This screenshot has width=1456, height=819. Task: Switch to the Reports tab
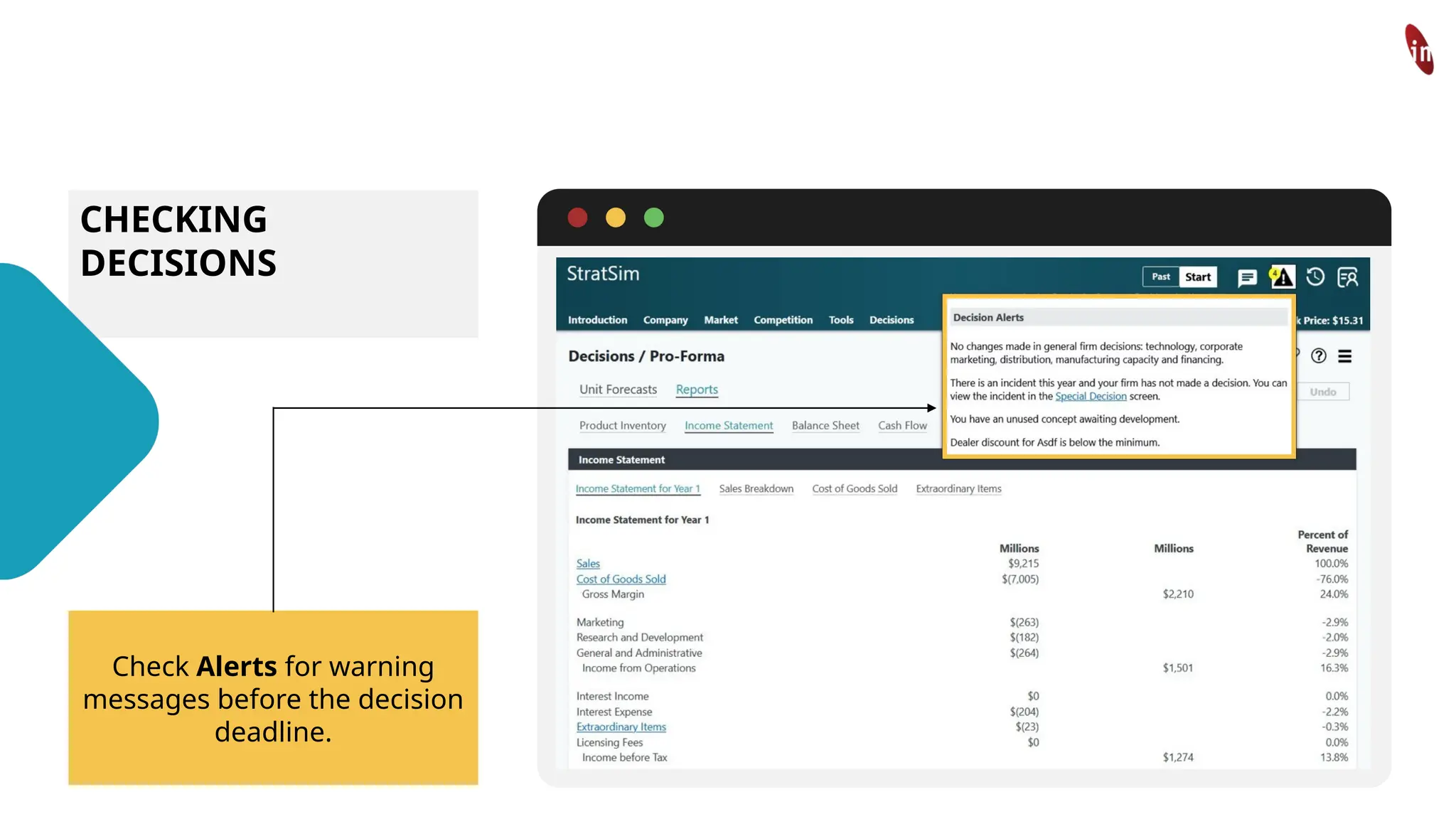697,390
